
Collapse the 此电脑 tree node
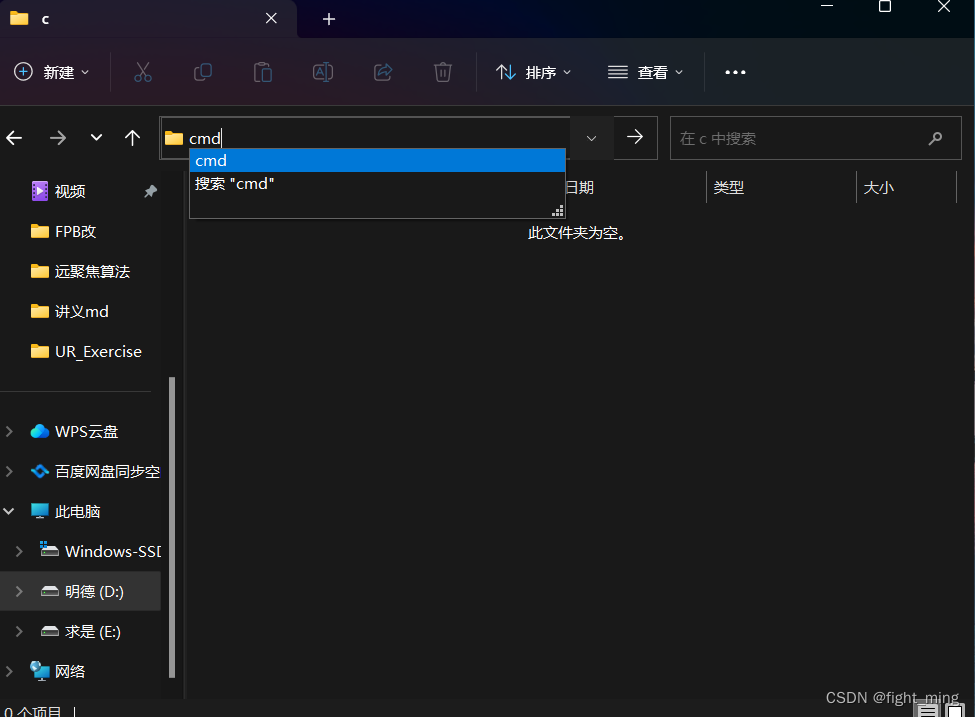(9, 511)
